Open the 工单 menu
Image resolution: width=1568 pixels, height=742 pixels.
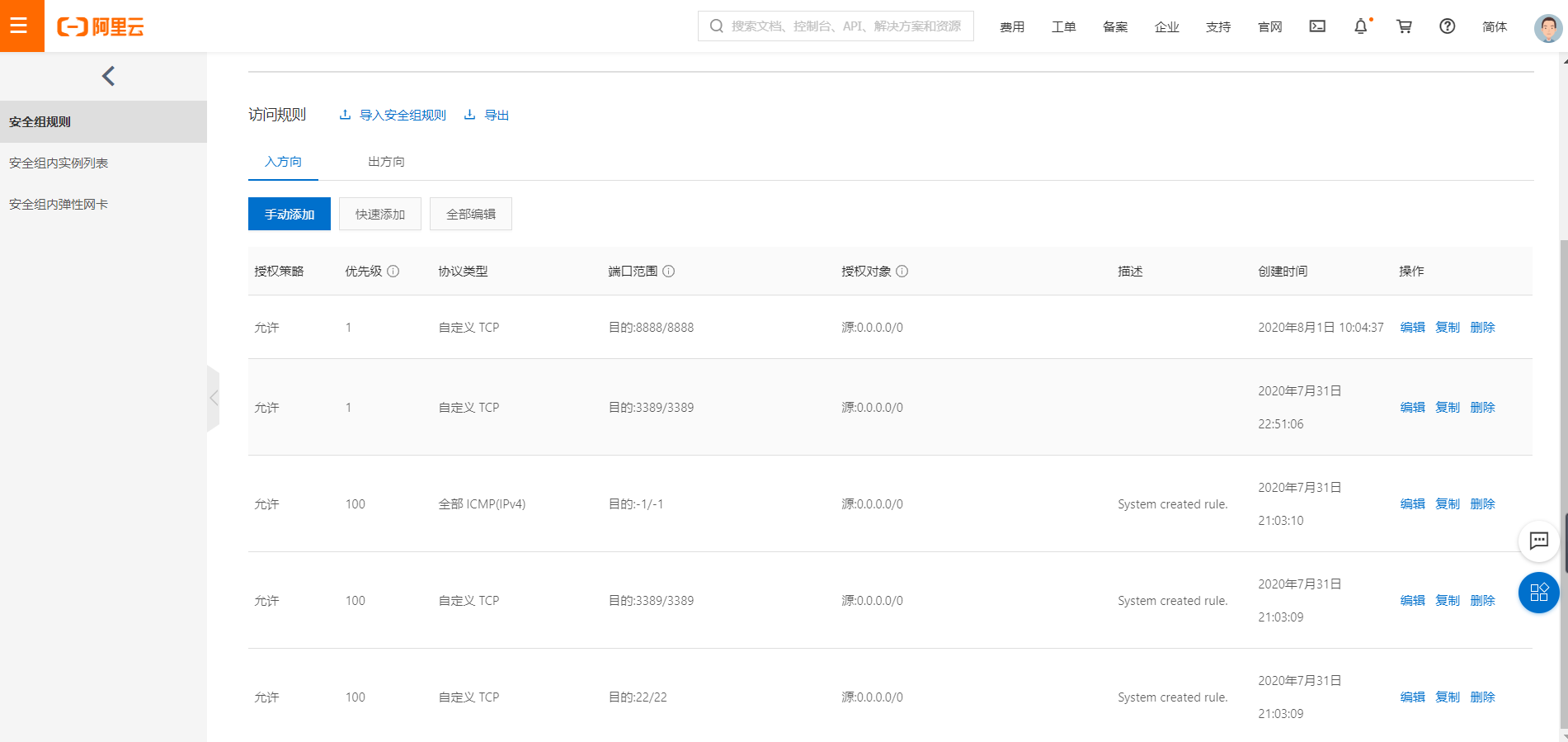click(x=1063, y=27)
